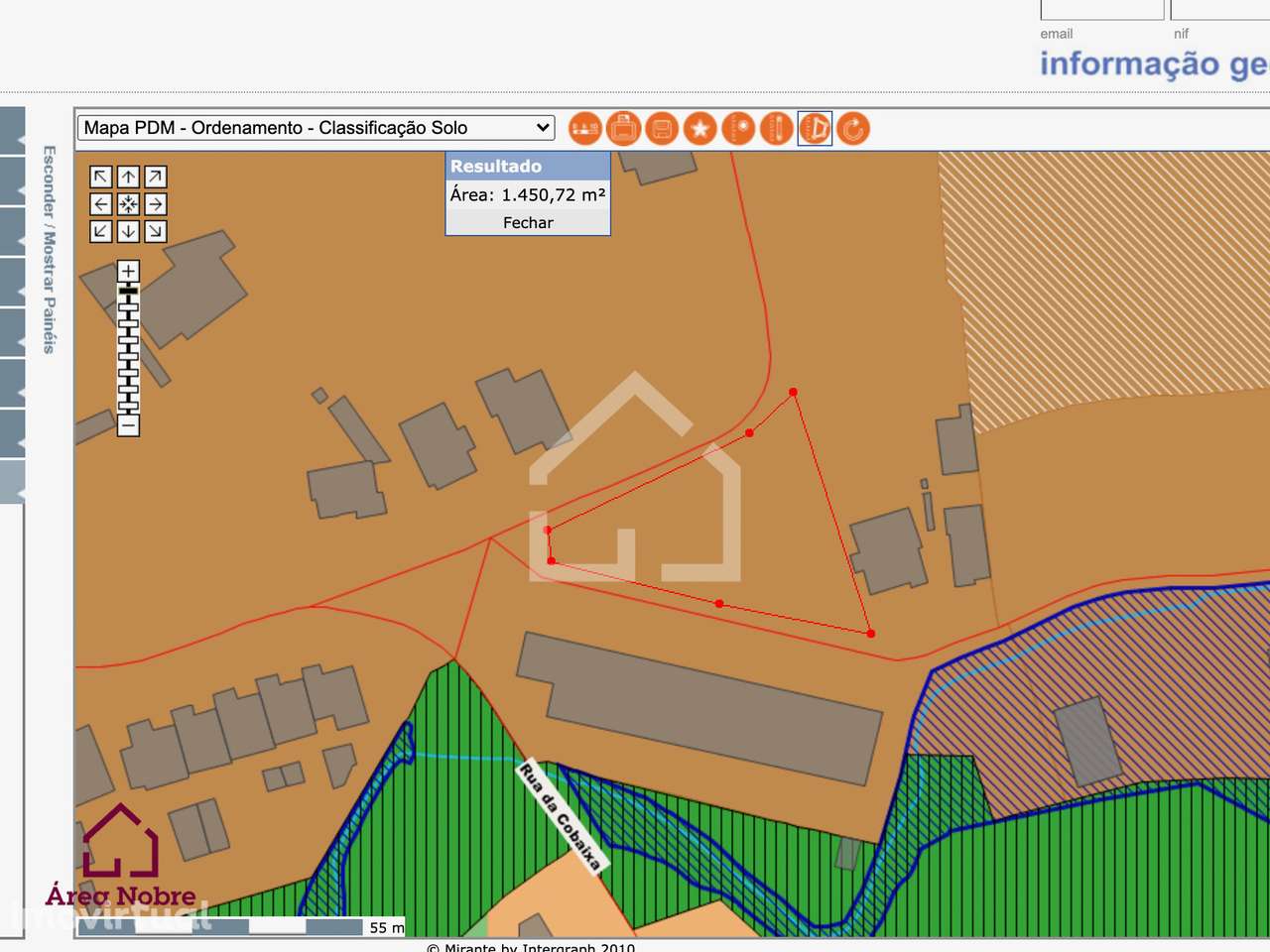Close the Resultado popup via Fechar

pos(528,223)
